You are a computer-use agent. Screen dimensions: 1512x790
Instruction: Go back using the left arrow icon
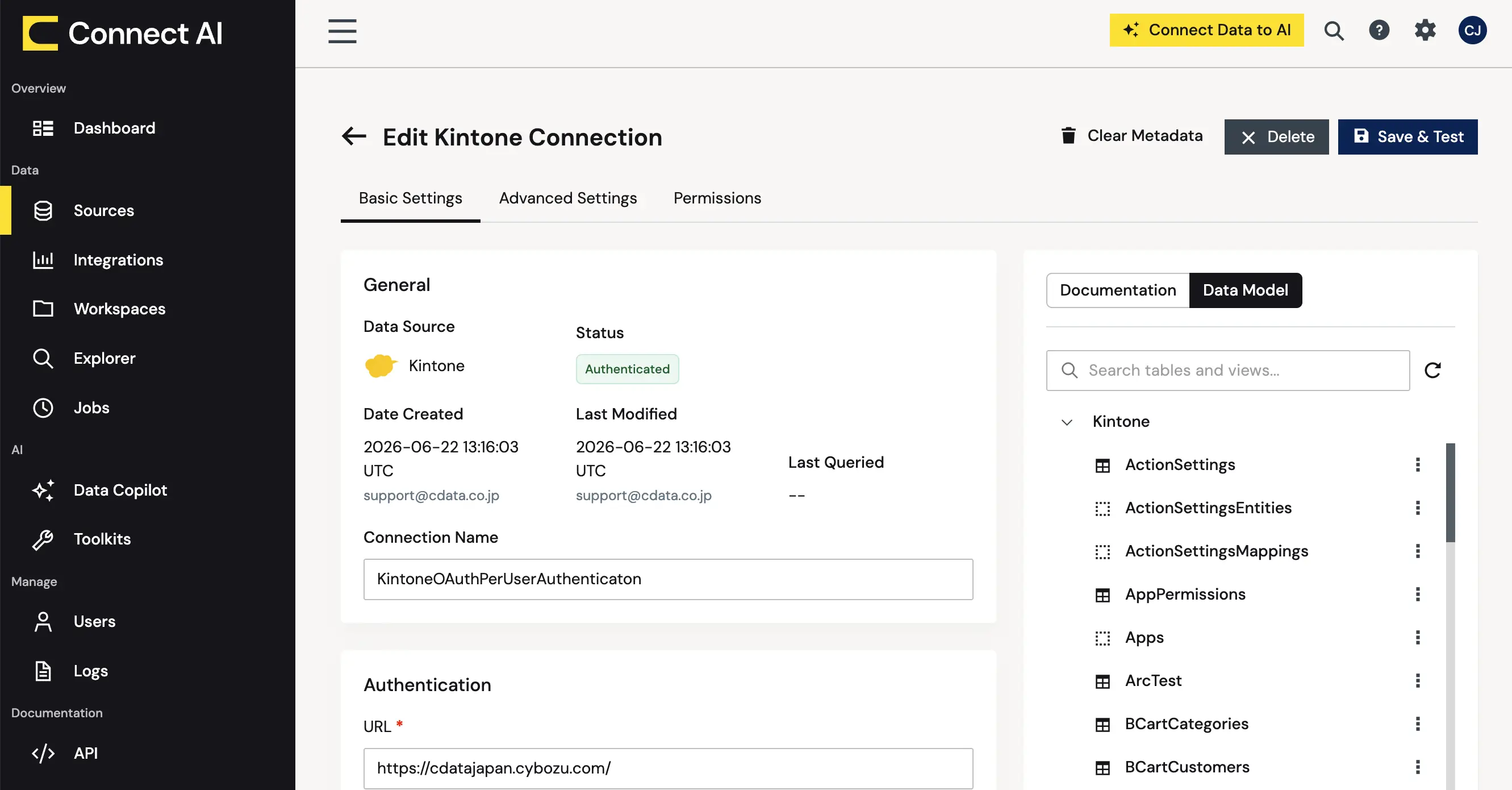pyautogui.click(x=354, y=136)
